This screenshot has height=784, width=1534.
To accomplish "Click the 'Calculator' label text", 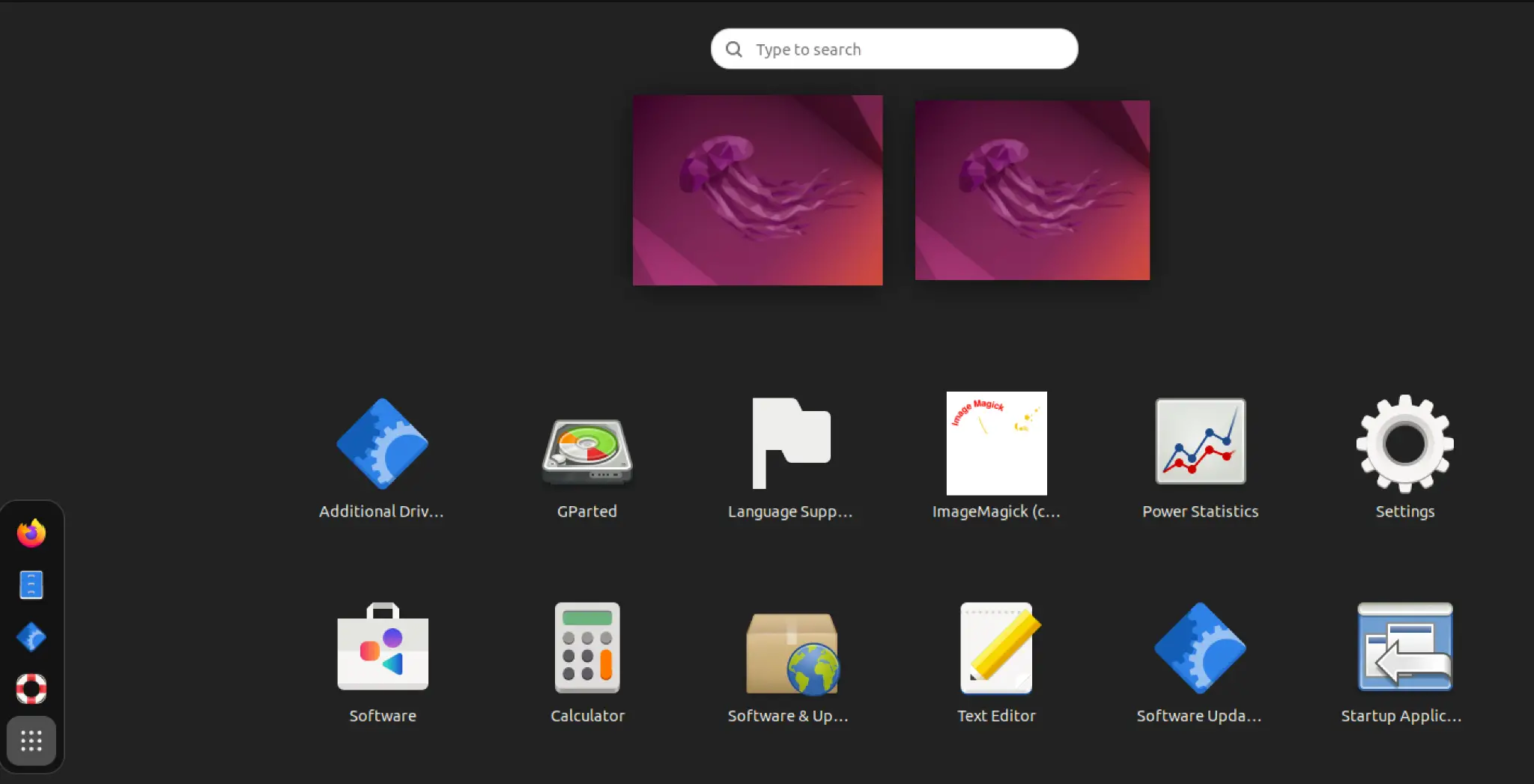I will pos(587,716).
